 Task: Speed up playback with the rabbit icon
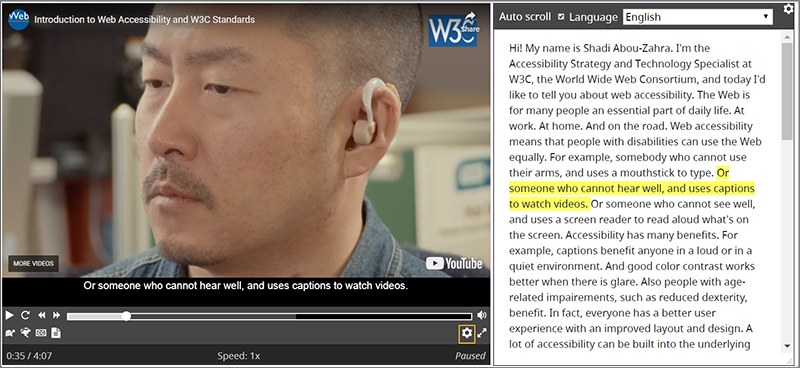coord(26,333)
